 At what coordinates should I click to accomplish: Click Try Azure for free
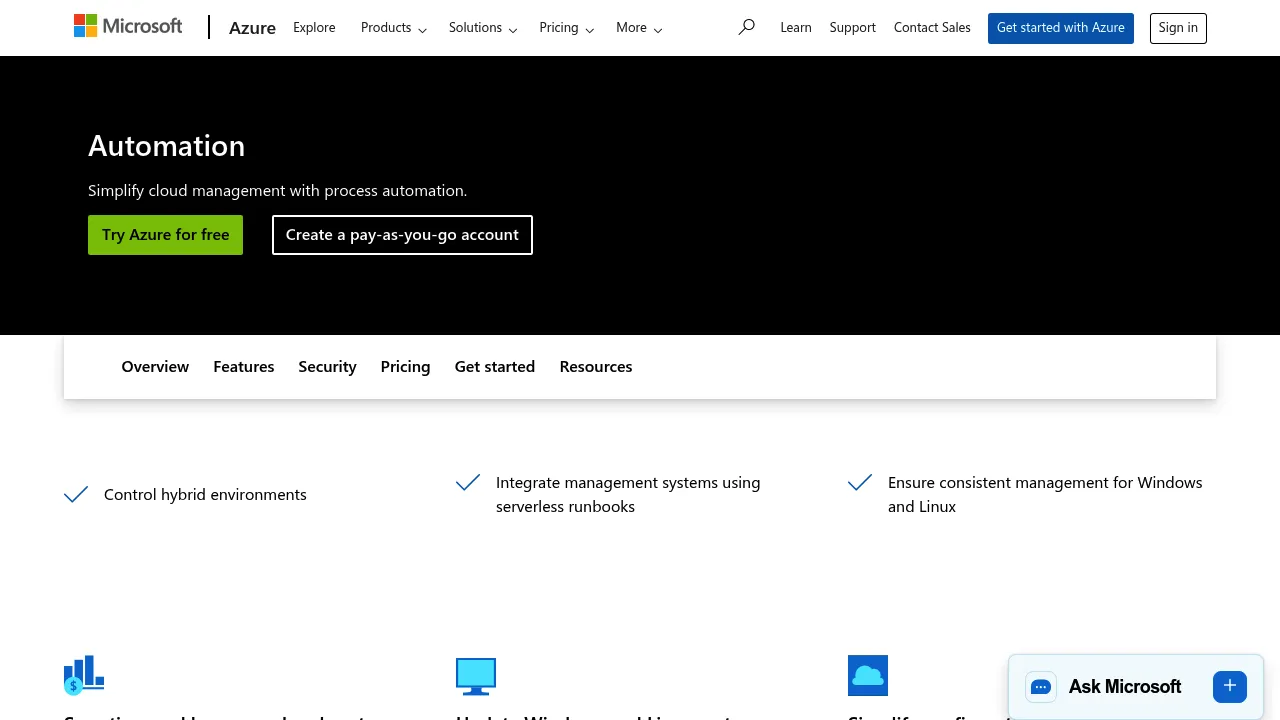point(165,235)
